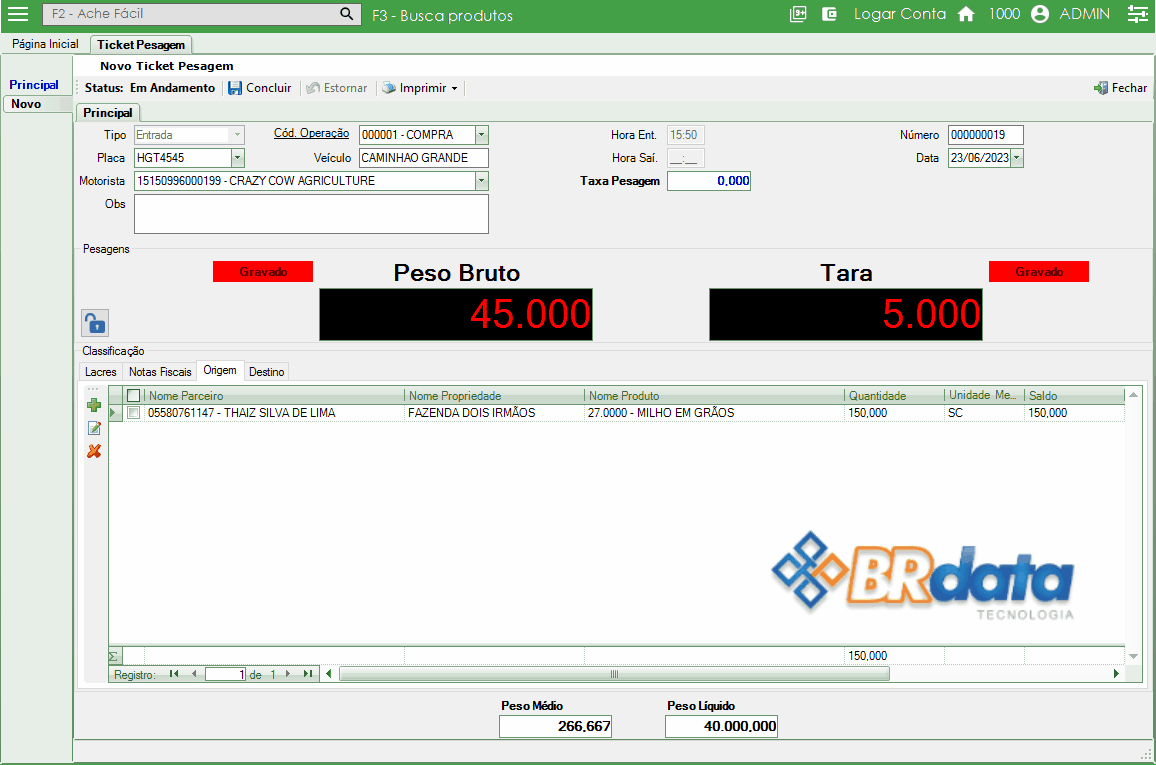Image resolution: width=1156 pixels, height=765 pixels.
Task: Open the Placa dropdown list
Action: click(x=238, y=158)
